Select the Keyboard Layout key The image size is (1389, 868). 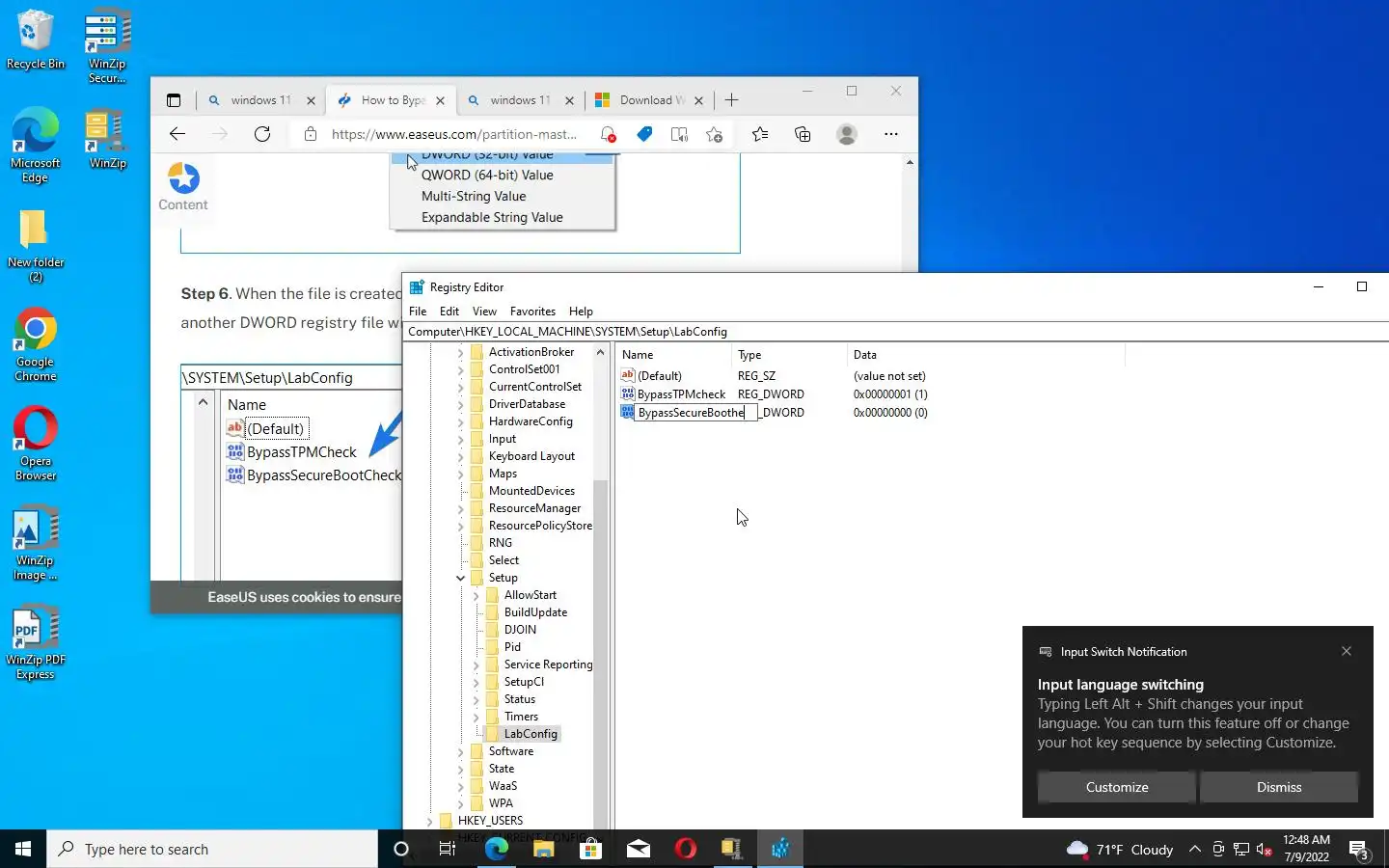pos(531,456)
